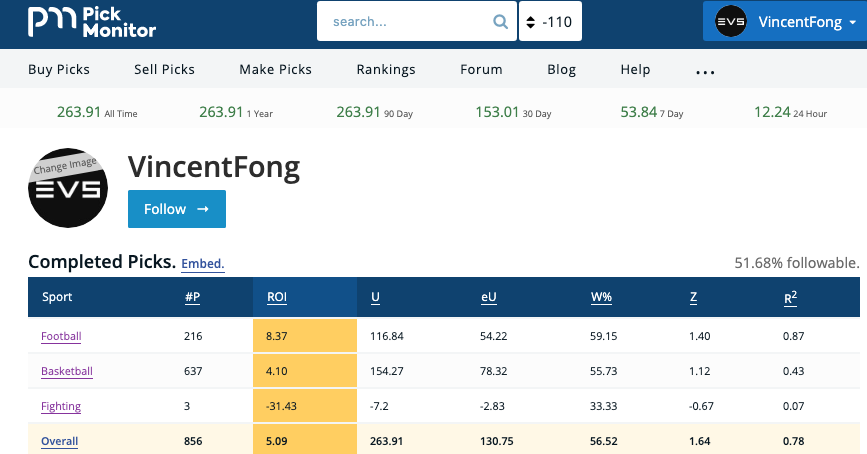Sort by eU column header
867x454 pixels.
click(x=489, y=297)
